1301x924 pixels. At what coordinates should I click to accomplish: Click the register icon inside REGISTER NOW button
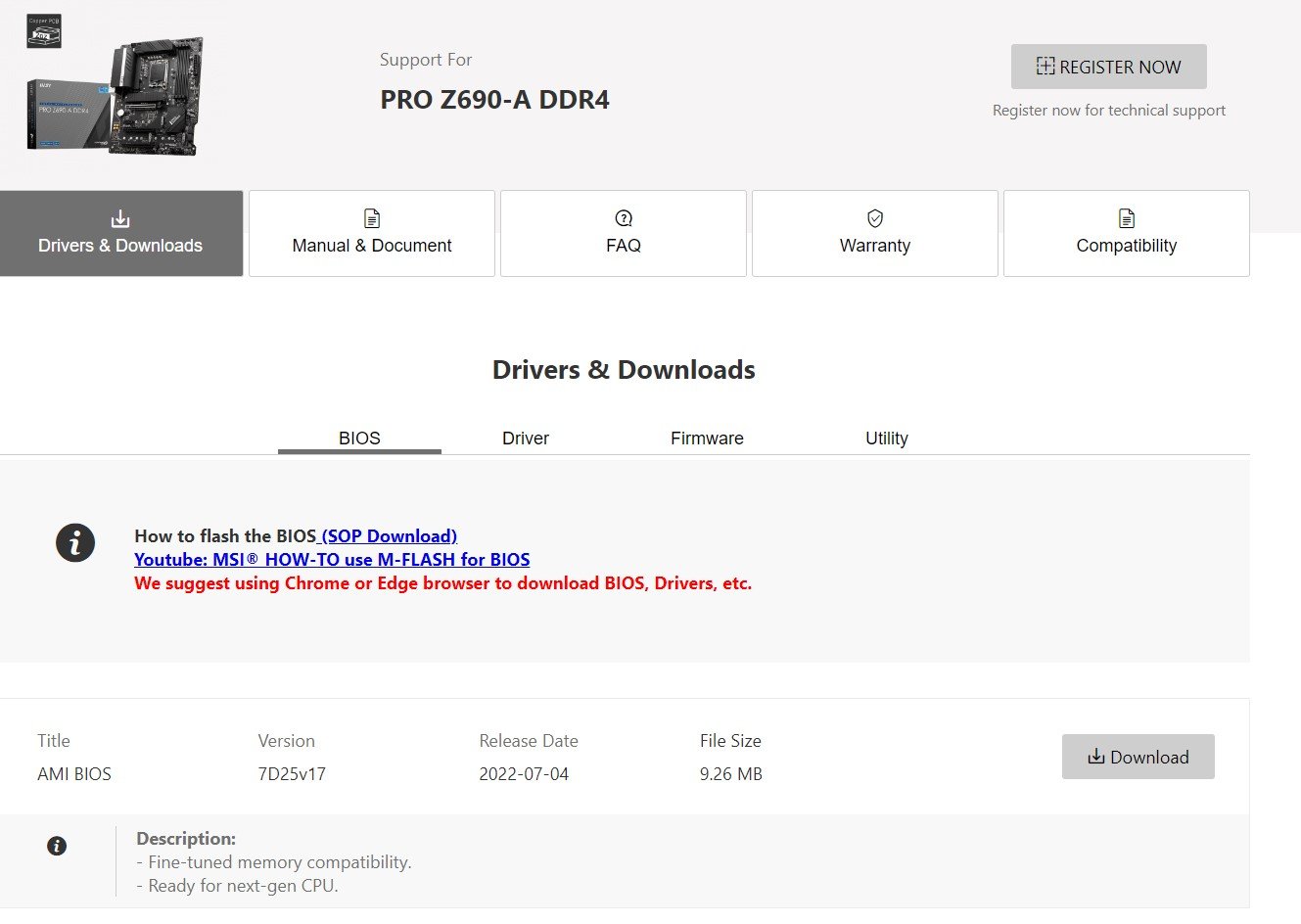(1045, 67)
